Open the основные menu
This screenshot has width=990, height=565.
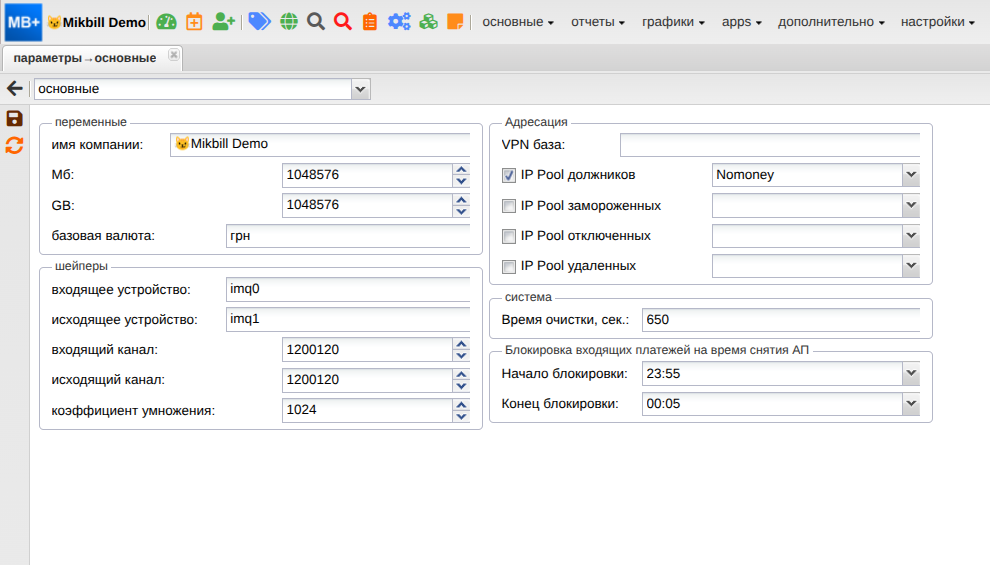[518, 22]
